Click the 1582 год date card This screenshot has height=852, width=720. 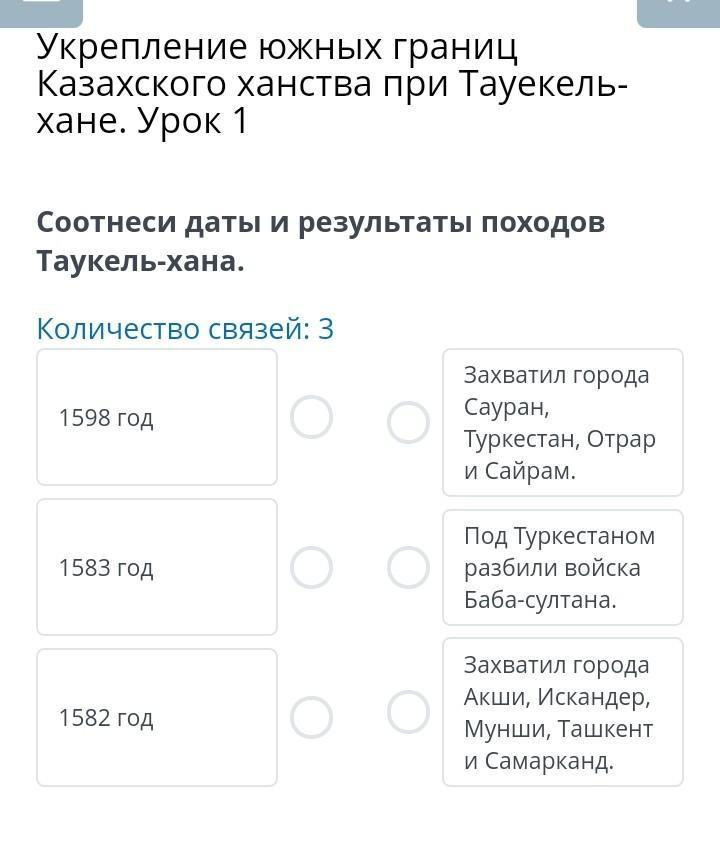157,717
